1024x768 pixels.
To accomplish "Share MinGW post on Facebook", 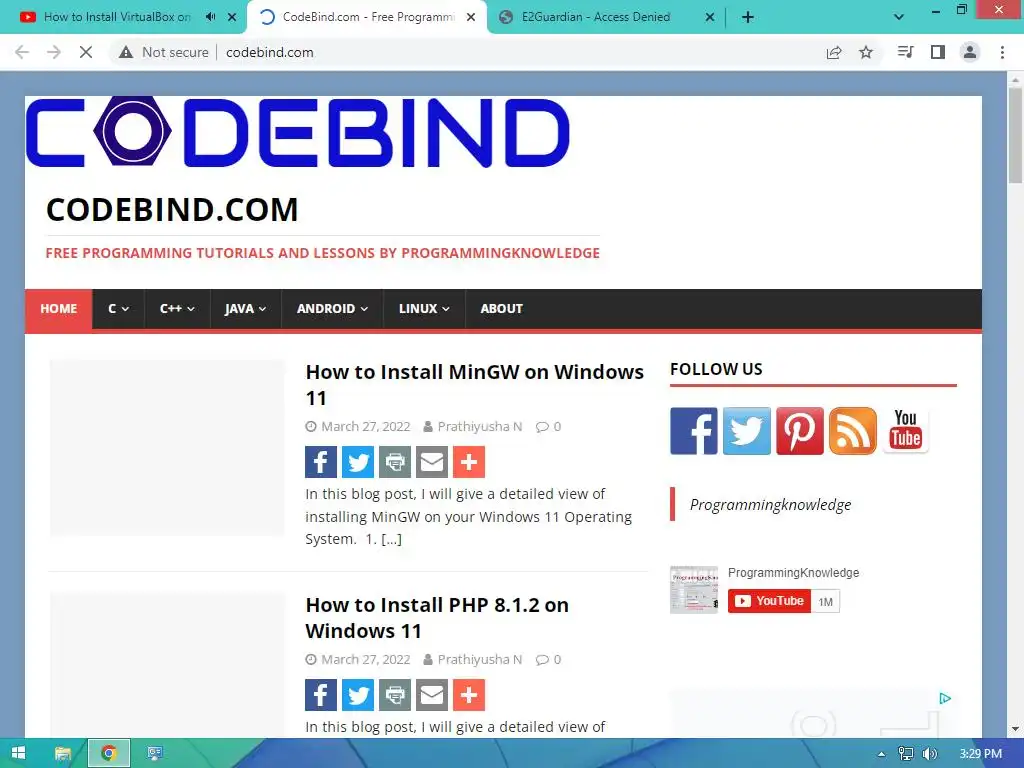I will [x=321, y=462].
